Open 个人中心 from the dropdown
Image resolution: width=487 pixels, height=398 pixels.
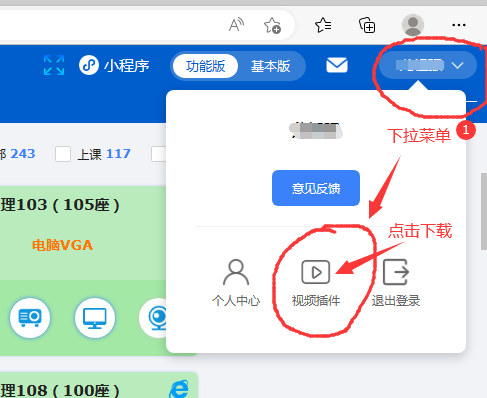pyautogui.click(x=236, y=283)
